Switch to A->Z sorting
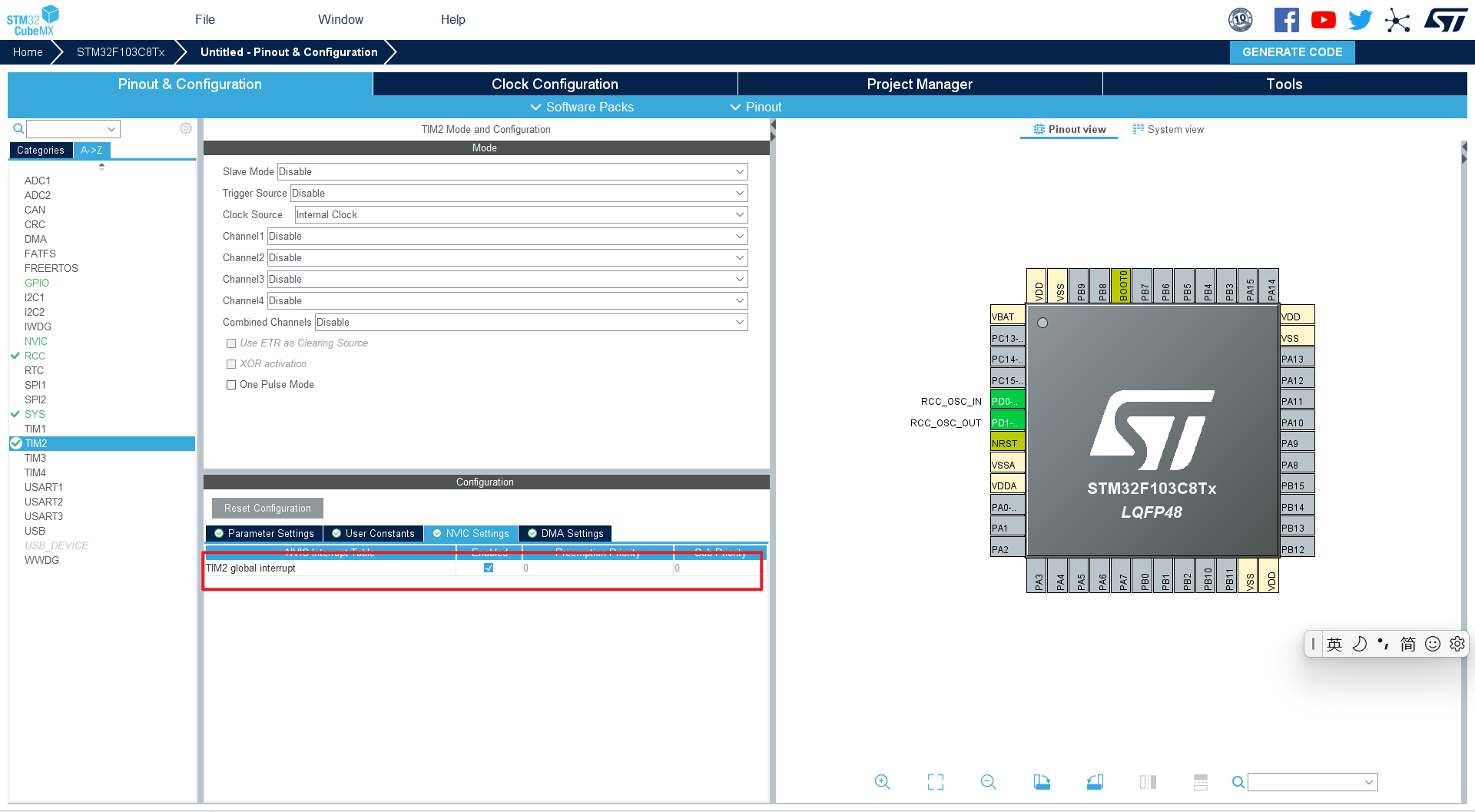Image resolution: width=1475 pixels, height=812 pixels. coord(91,151)
